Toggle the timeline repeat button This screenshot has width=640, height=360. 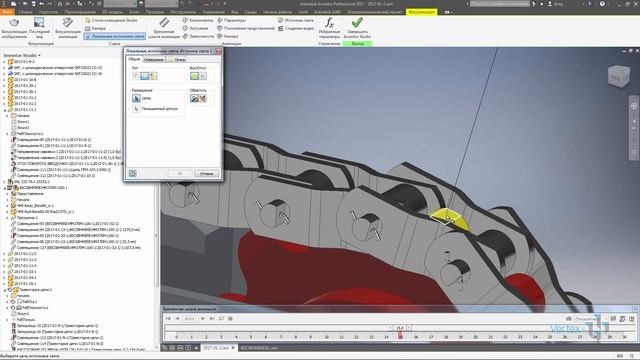pyautogui.click(x=221, y=318)
